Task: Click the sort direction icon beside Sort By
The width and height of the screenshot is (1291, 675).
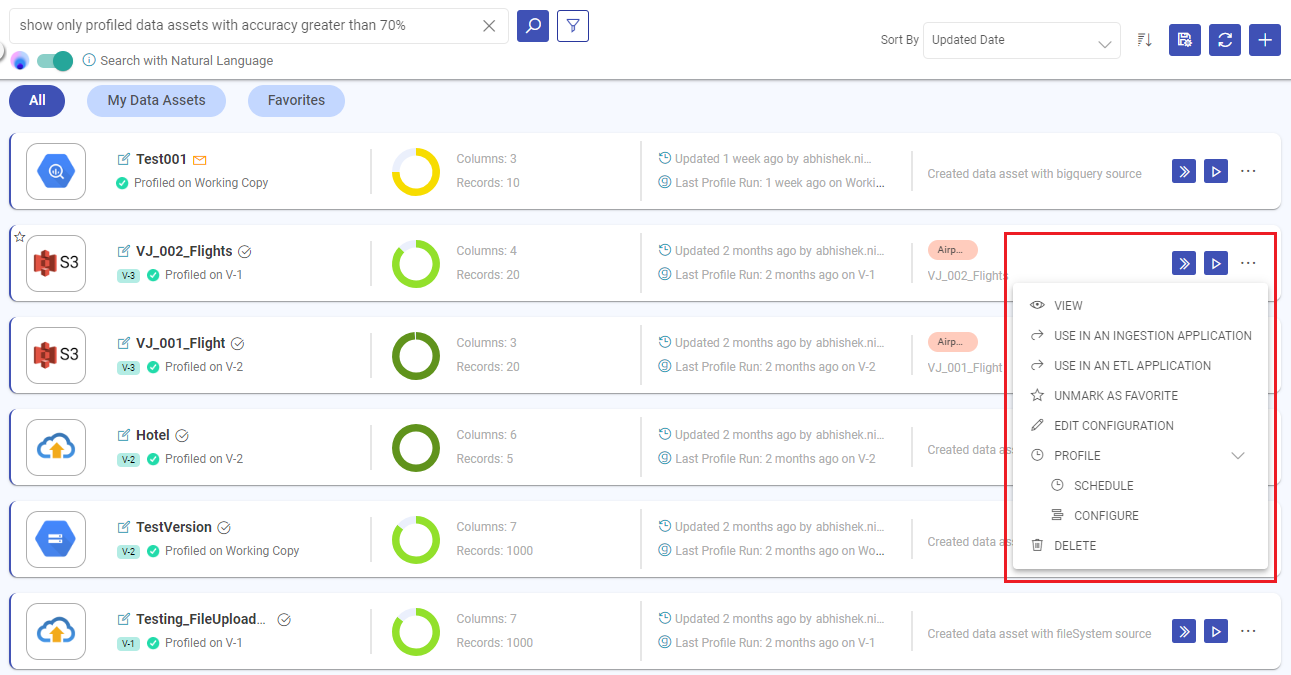Action: click(1144, 40)
